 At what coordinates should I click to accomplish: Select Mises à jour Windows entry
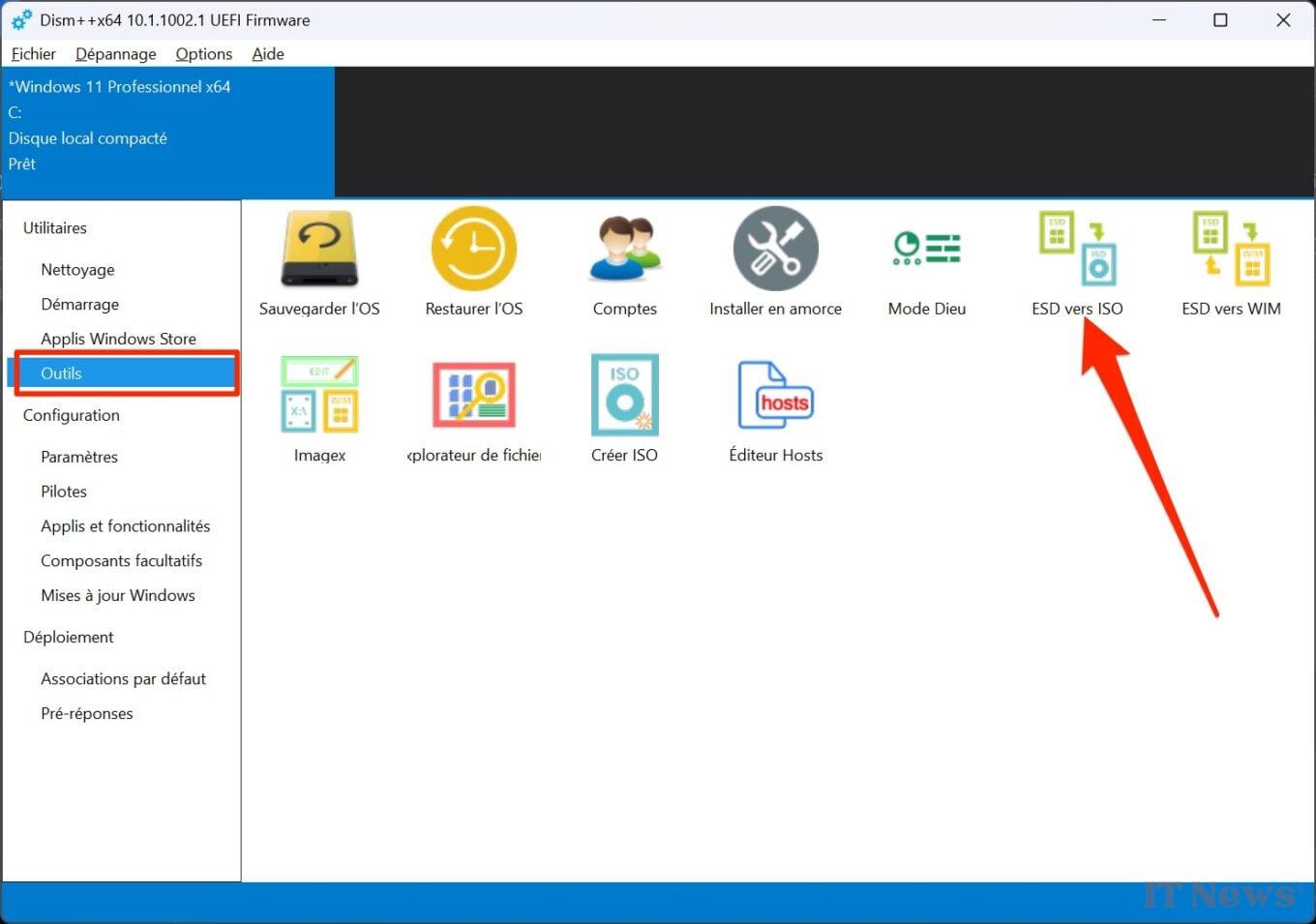[118, 596]
